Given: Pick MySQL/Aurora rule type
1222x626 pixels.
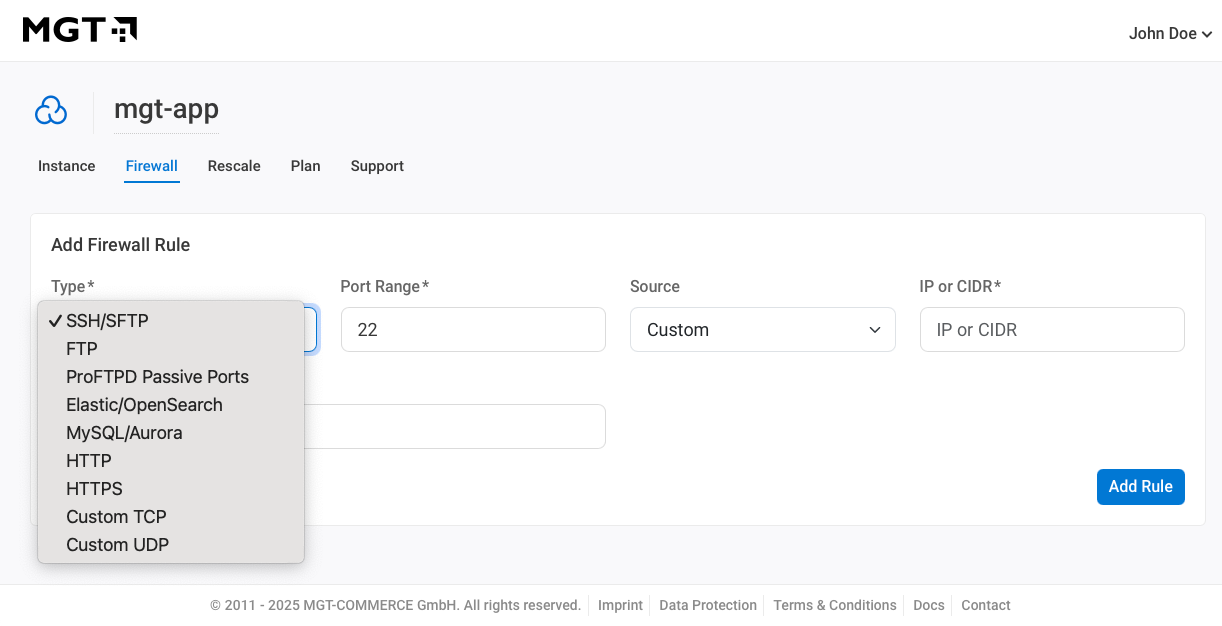Looking at the screenshot, I should pos(171,433).
